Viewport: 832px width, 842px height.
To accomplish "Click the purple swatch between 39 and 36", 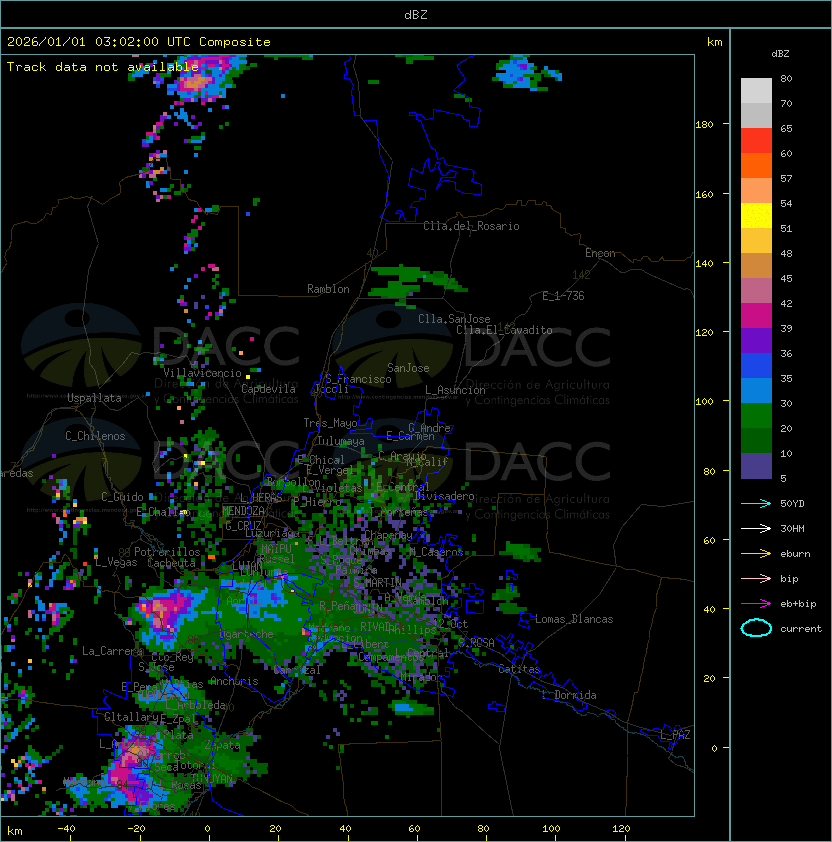I will point(756,341).
